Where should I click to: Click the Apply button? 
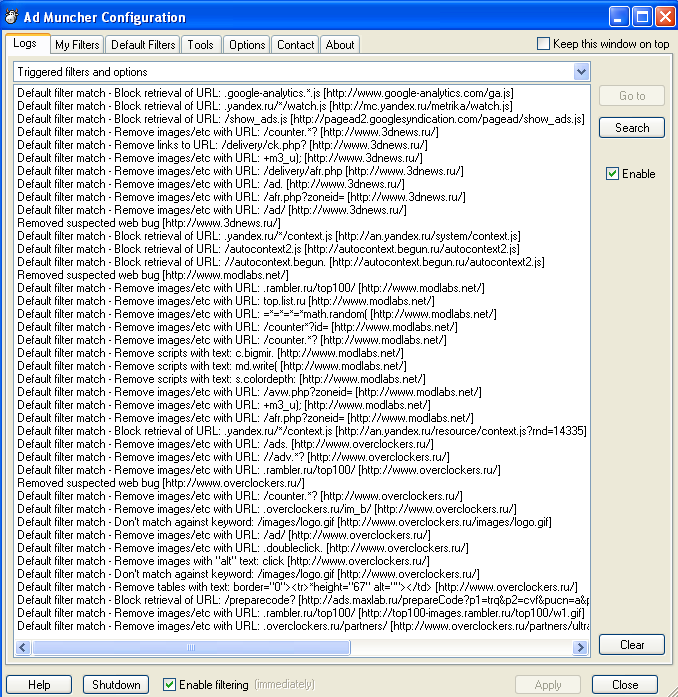point(548,685)
